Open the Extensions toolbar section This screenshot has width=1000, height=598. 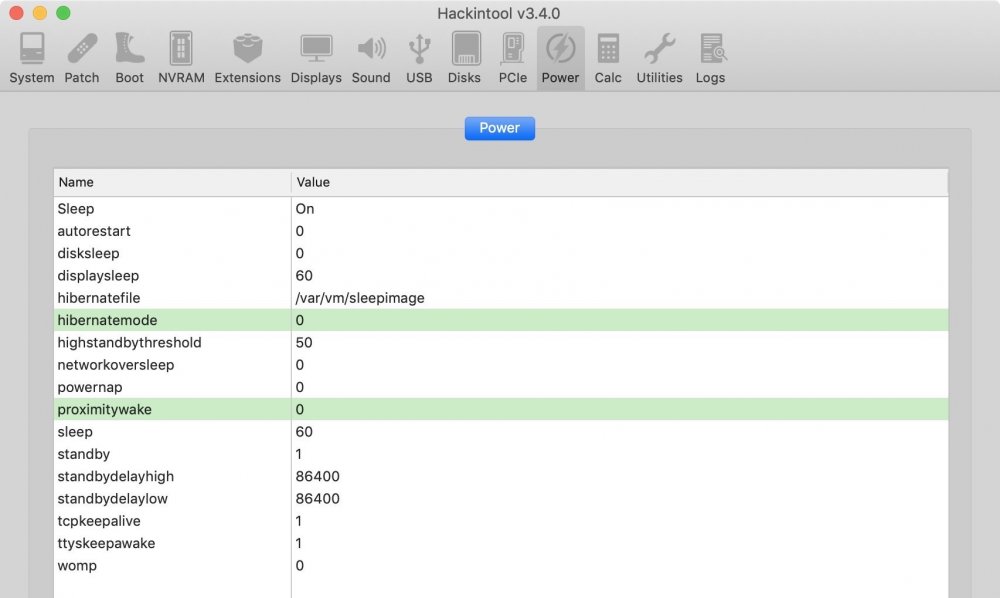247,59
